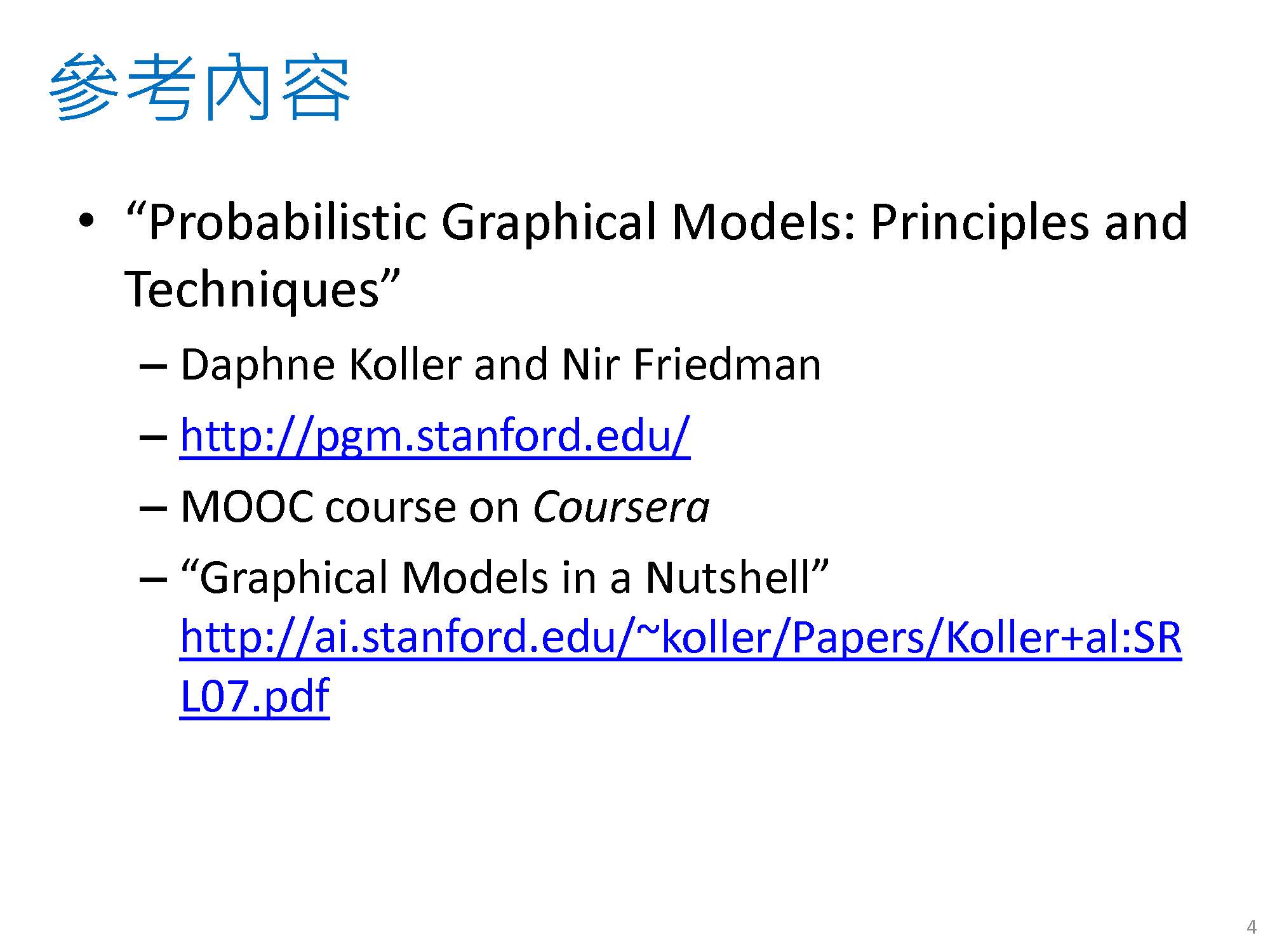Click the name Daphne Koller

tap(321, 365)
